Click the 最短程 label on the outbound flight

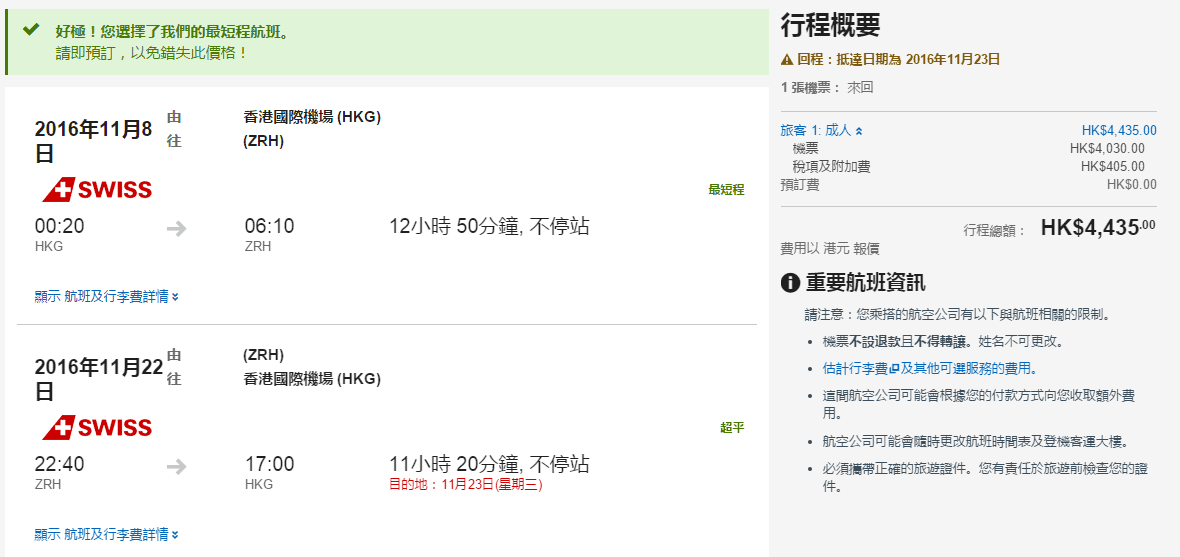(726, 190)
